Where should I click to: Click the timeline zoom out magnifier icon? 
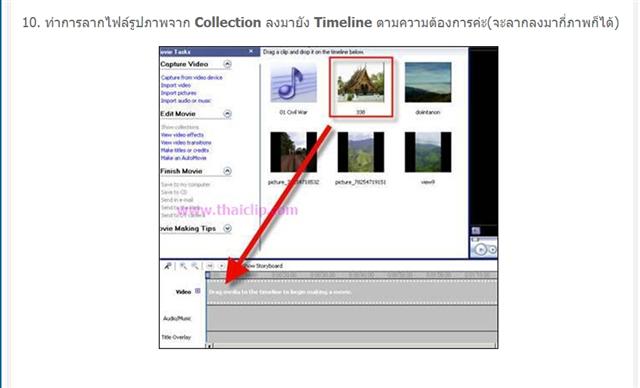(195, 266)
